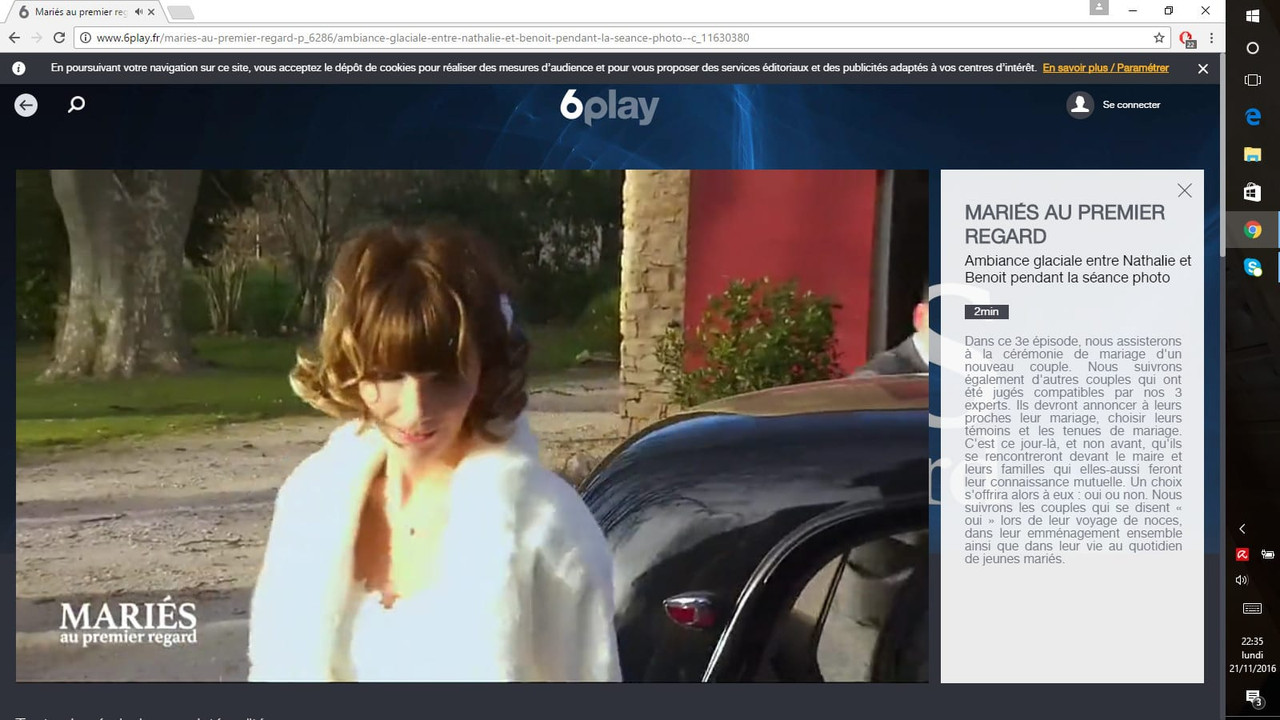Click the cookie banner info icon

click(18, 68)
